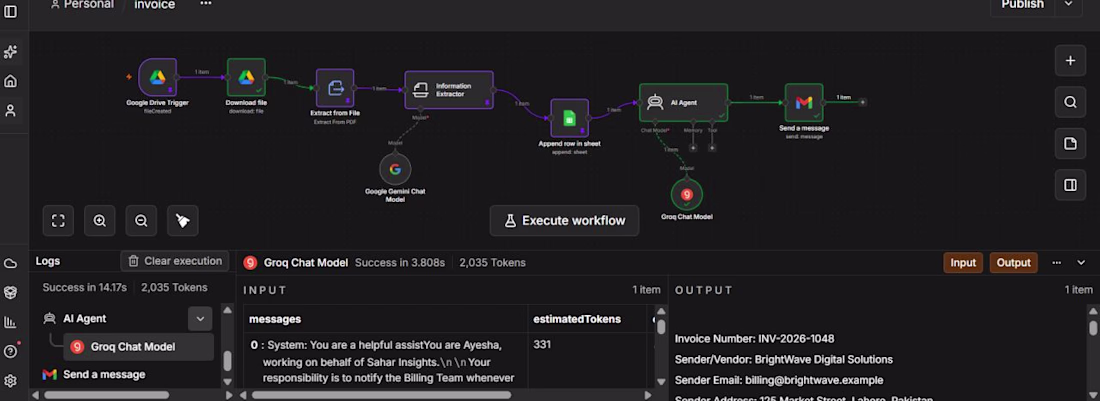Click Sender Email billing@brightwave.example line
This screenshot has height=401, width=1100.
(x=779, y=380)
